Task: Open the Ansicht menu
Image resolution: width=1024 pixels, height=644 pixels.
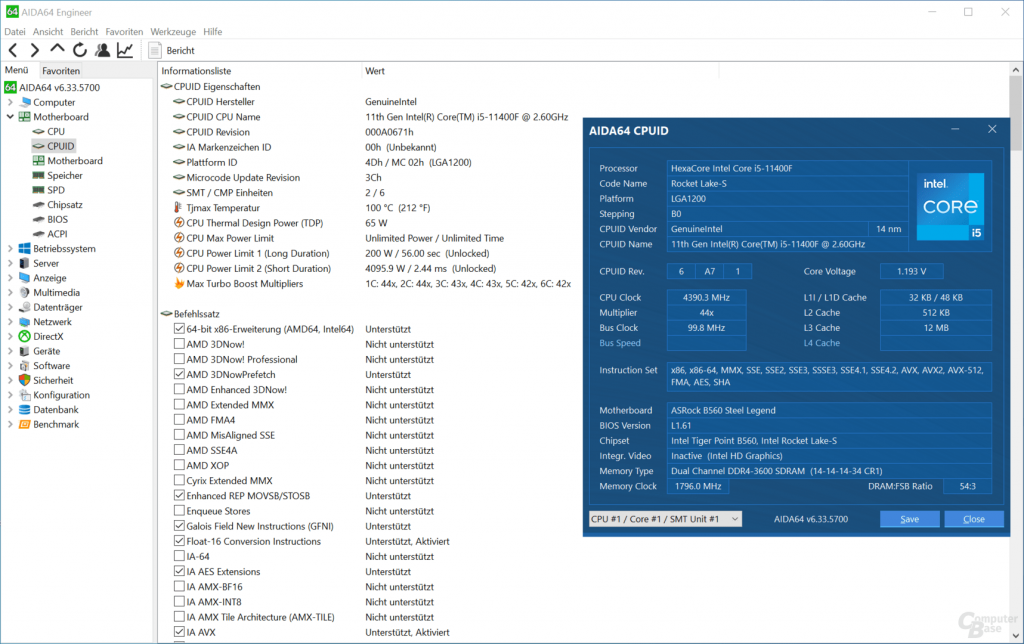Action: (x=48, y=31)
